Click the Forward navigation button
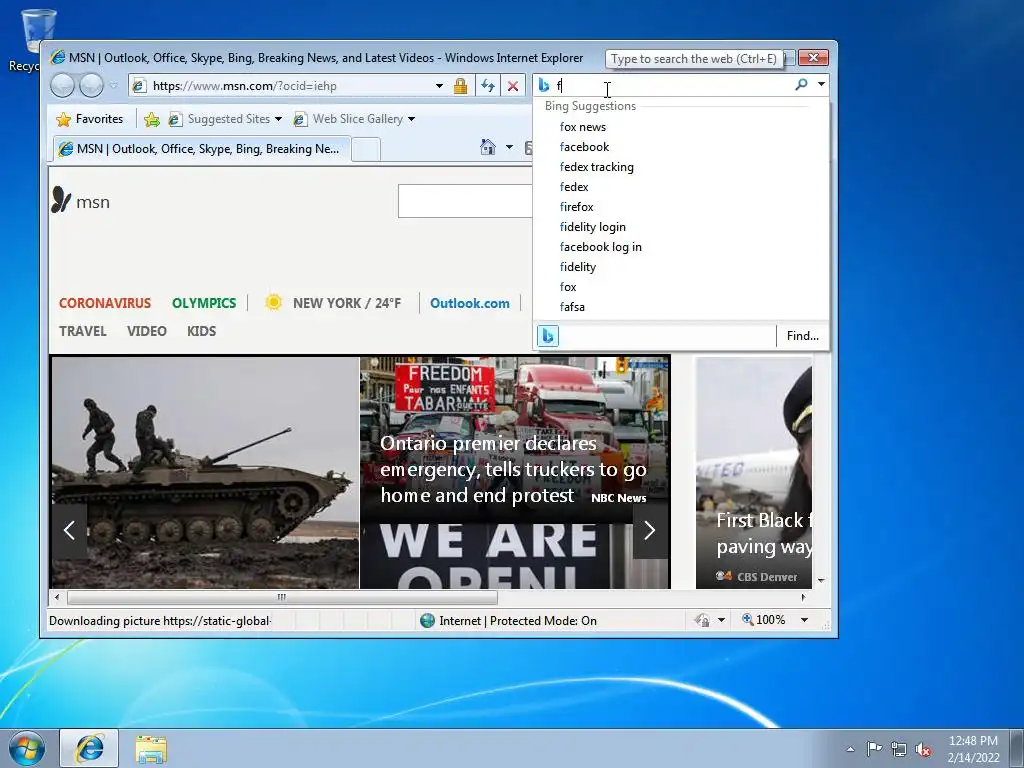 (x=91, y=86)
